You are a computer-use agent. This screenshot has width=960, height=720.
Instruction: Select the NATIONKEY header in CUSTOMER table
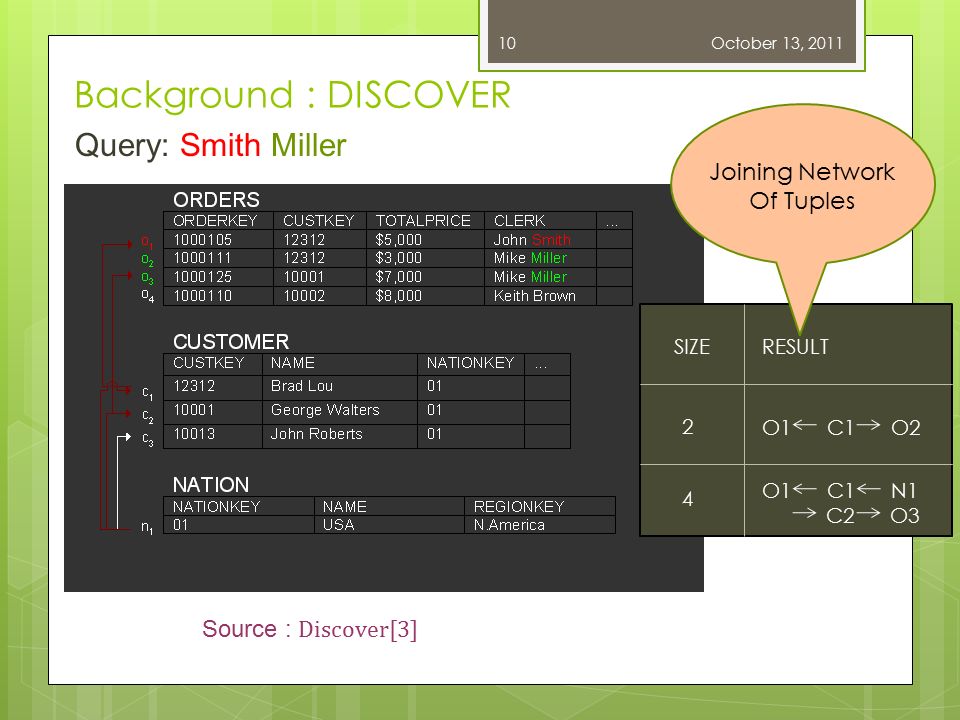click(470, 363)
